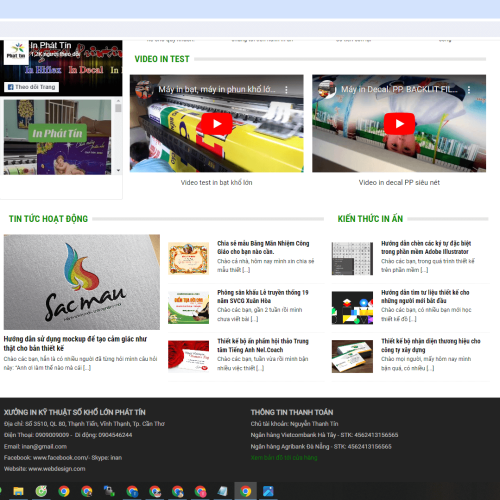Open options menu on 'Máy in Decal' video
Viewport: 500px width, 500px height.
469,90
